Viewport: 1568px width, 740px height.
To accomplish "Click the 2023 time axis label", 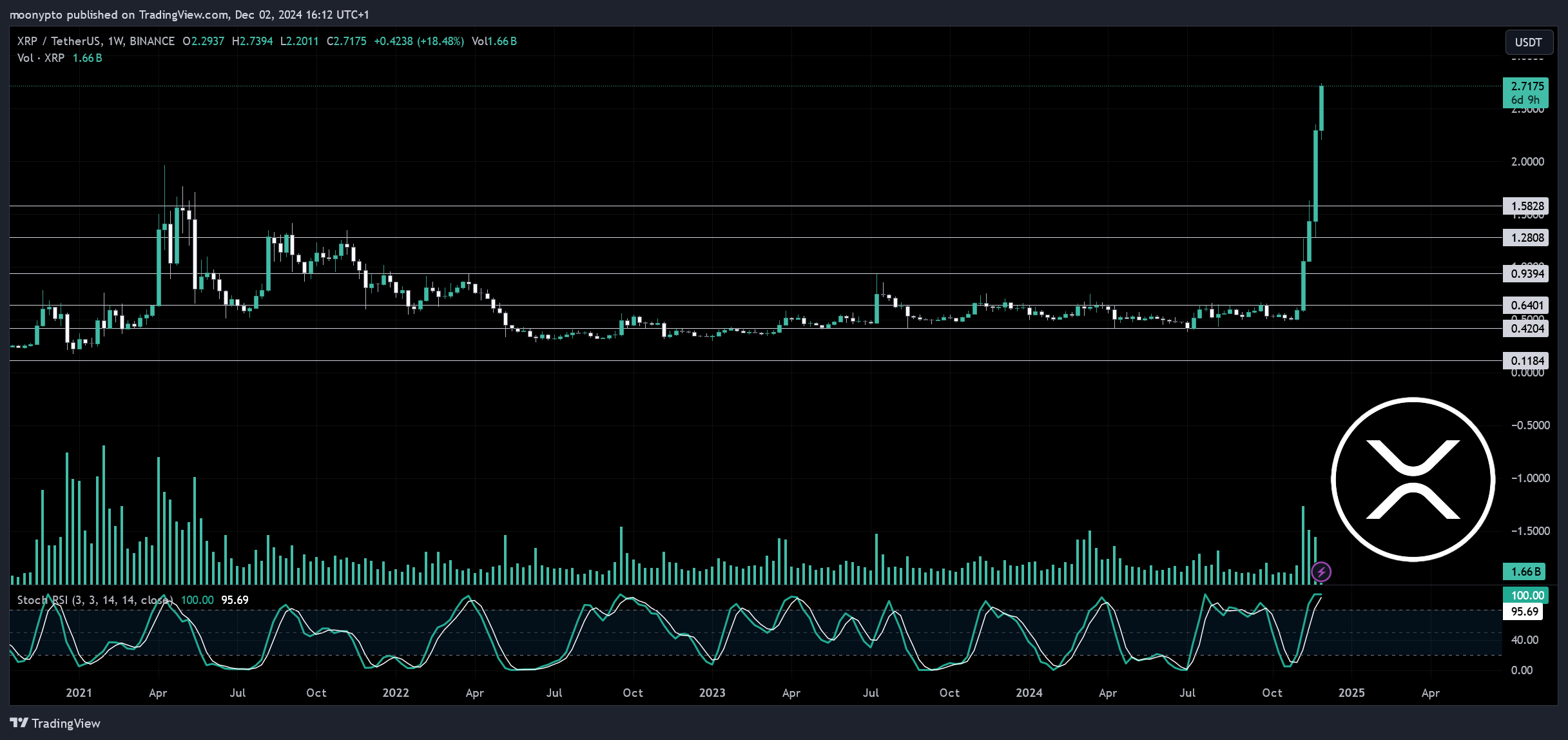I will (712, 693).
